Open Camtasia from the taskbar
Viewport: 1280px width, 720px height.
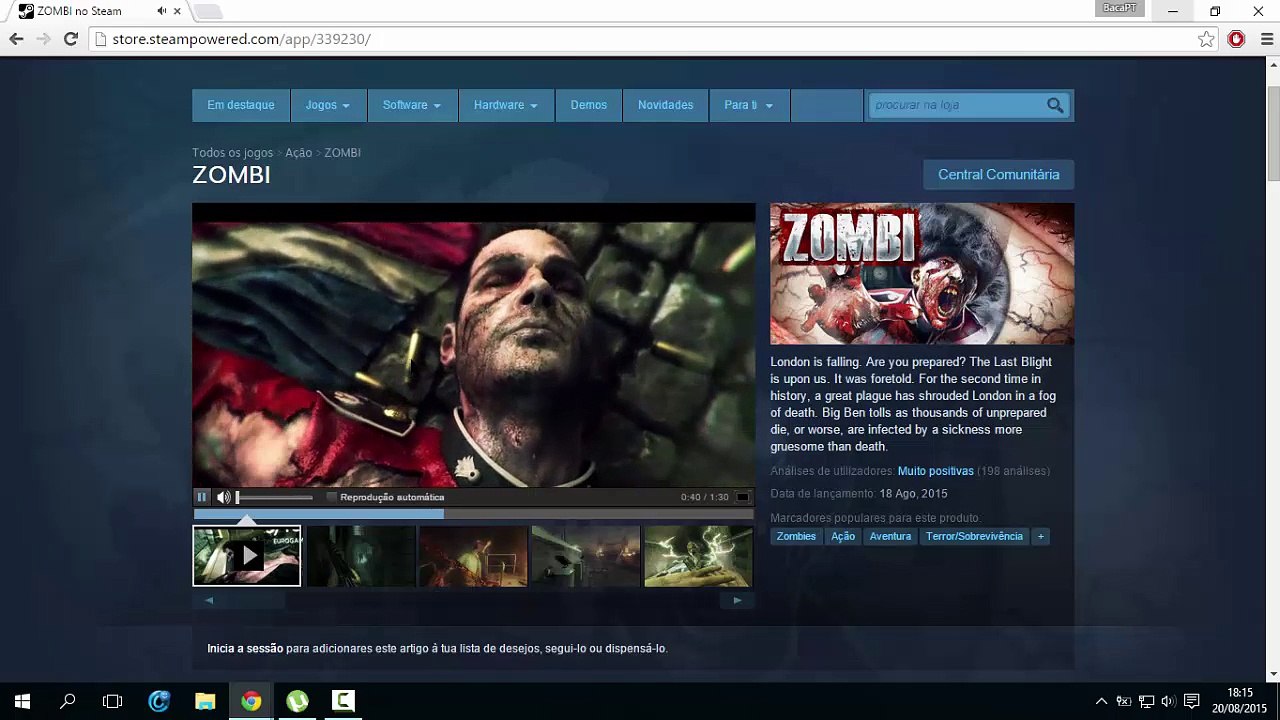click(x=343, y=701)
